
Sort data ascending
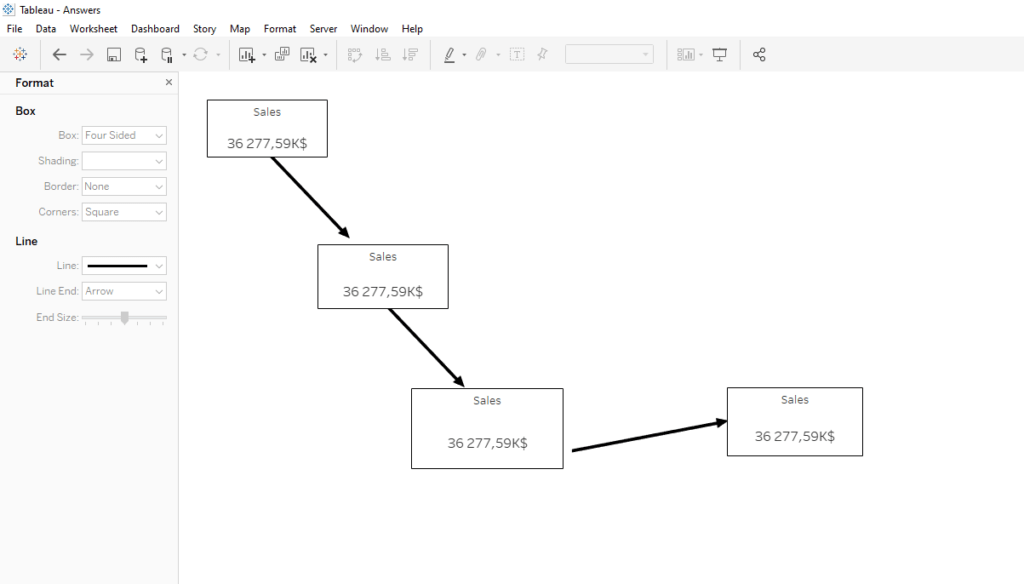pos(381,54)
